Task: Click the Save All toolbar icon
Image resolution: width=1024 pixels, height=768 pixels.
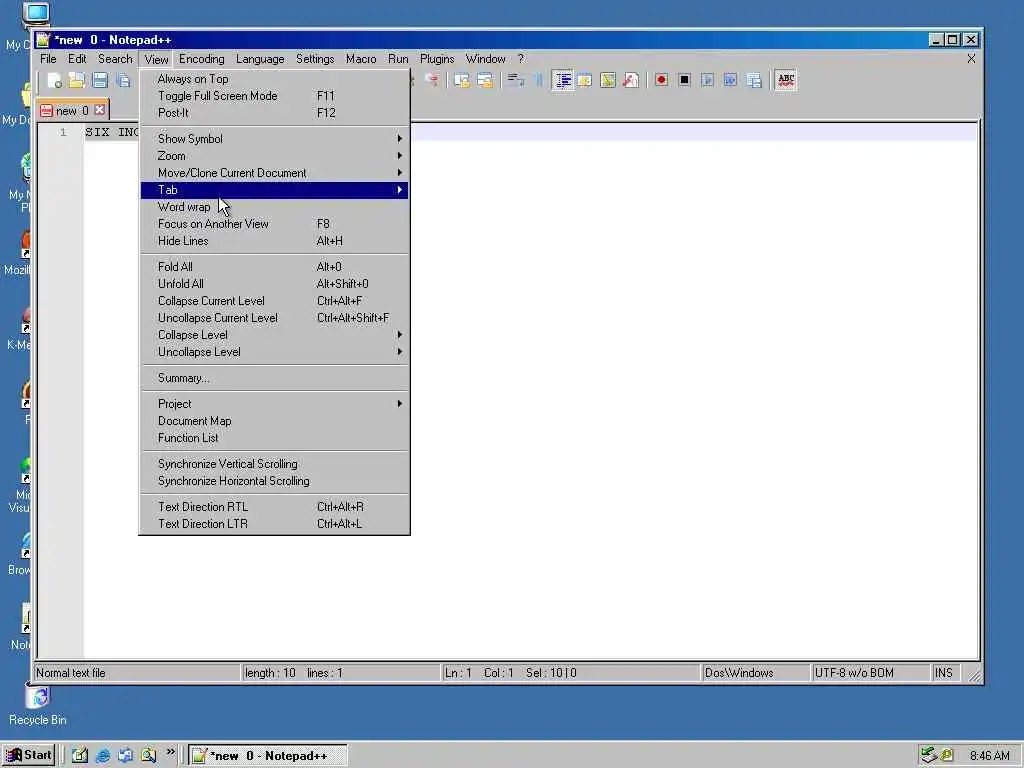Action: 123,80
